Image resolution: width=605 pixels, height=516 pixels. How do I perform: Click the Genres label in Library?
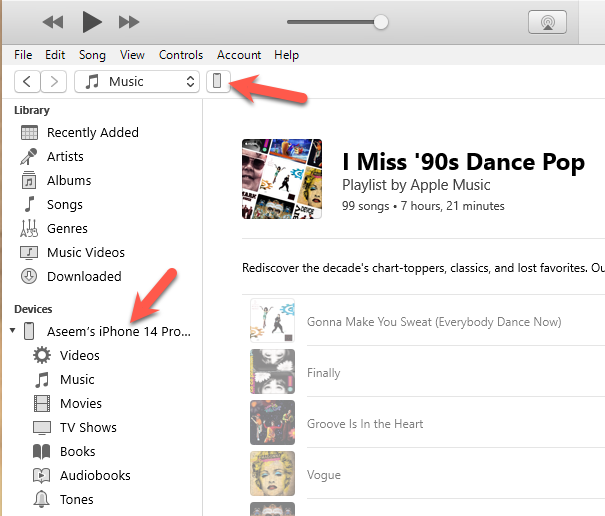(67, 228)
